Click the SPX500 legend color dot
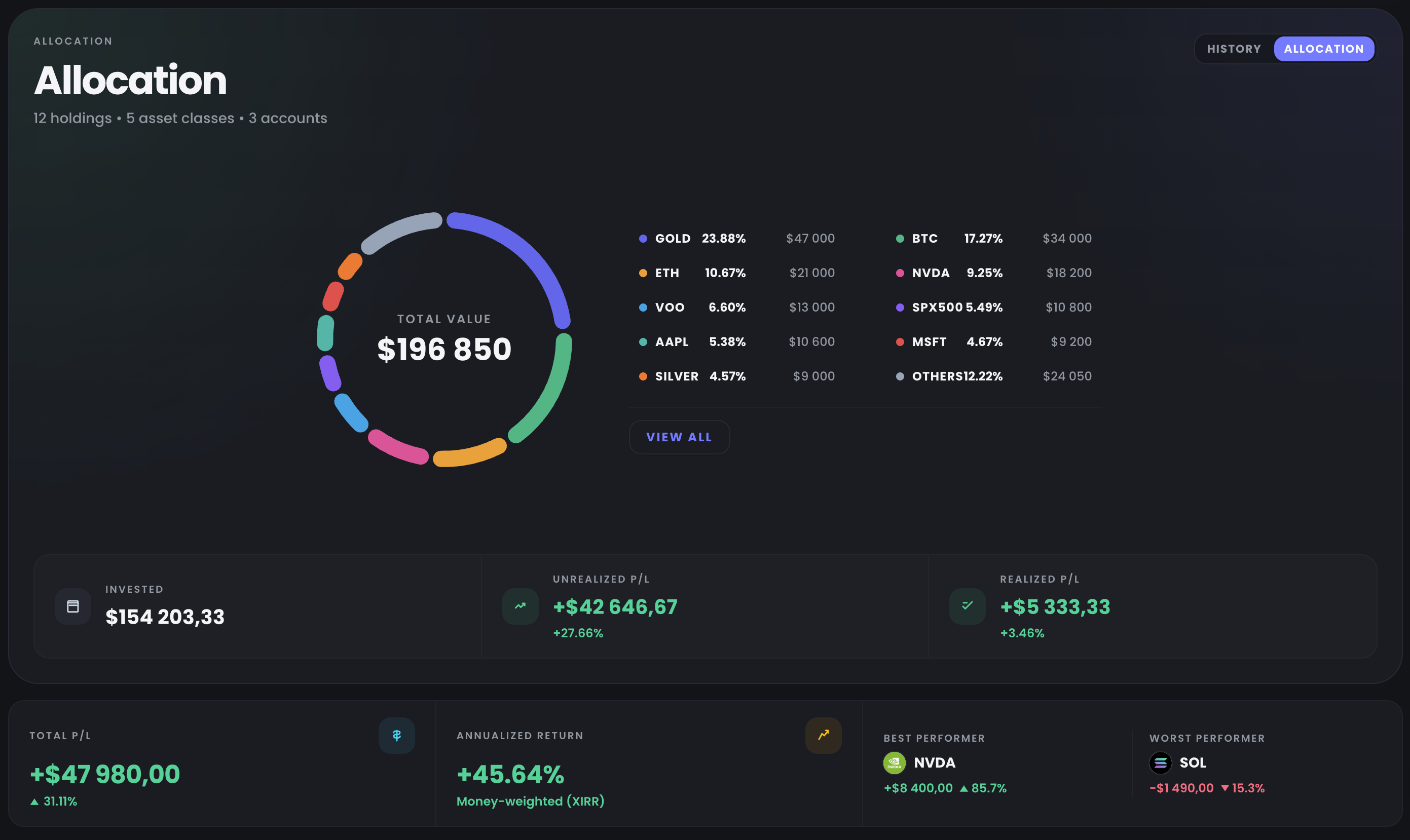Screen dimensions: 1410x840 pyautogui.click(x=900, y=308)
